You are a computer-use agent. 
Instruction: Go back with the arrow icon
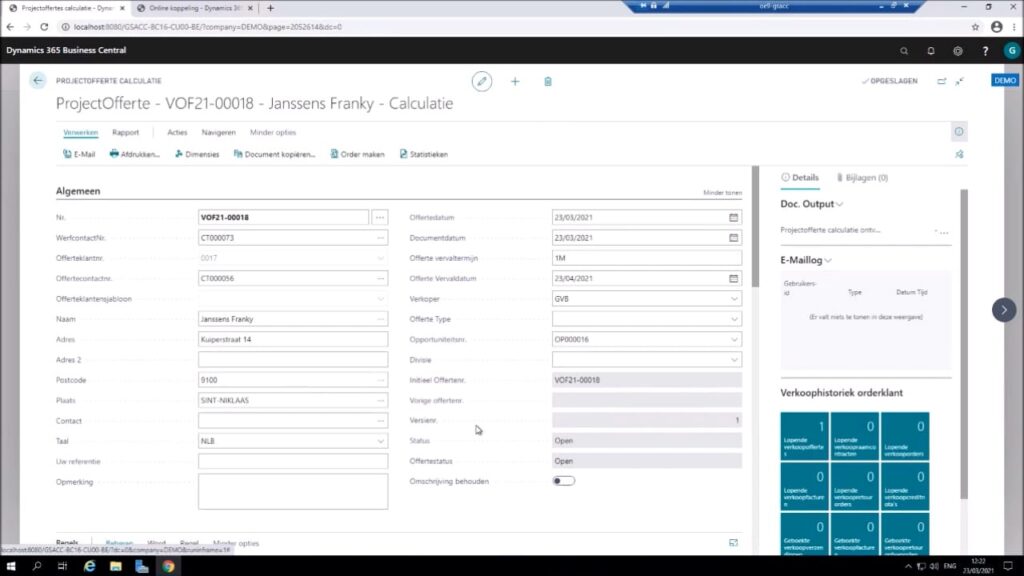click(38, 81)
